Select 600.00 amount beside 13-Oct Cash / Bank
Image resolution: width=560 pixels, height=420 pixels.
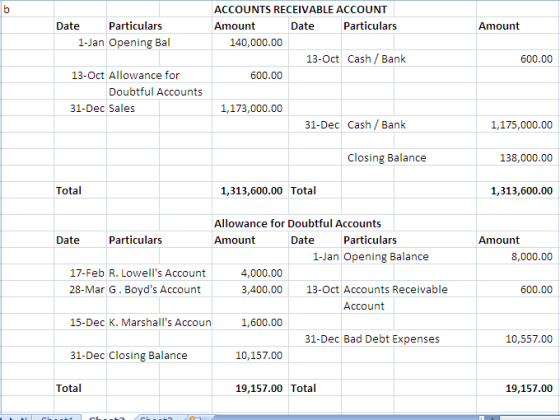[536, 59]
